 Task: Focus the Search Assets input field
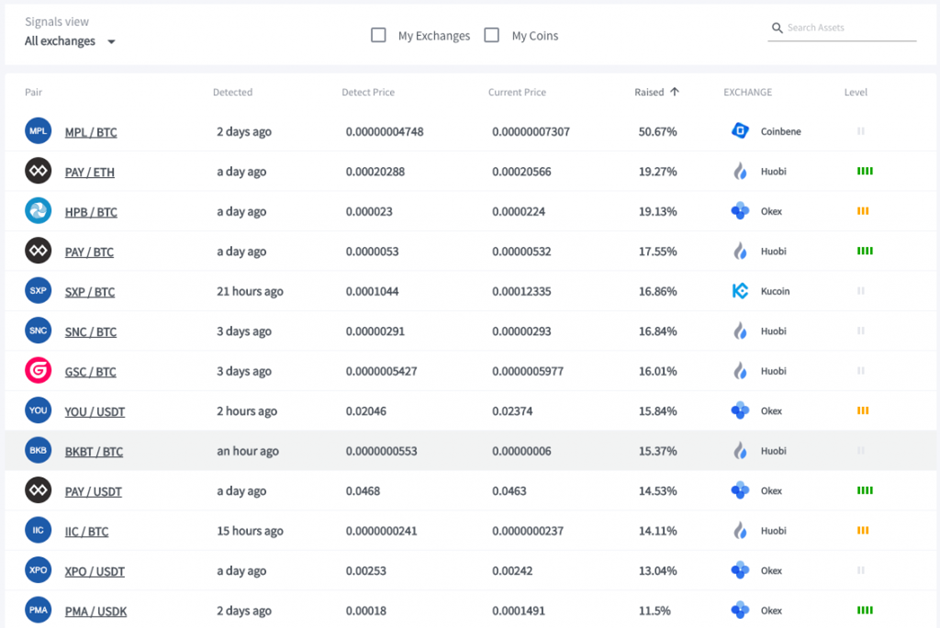850,28
